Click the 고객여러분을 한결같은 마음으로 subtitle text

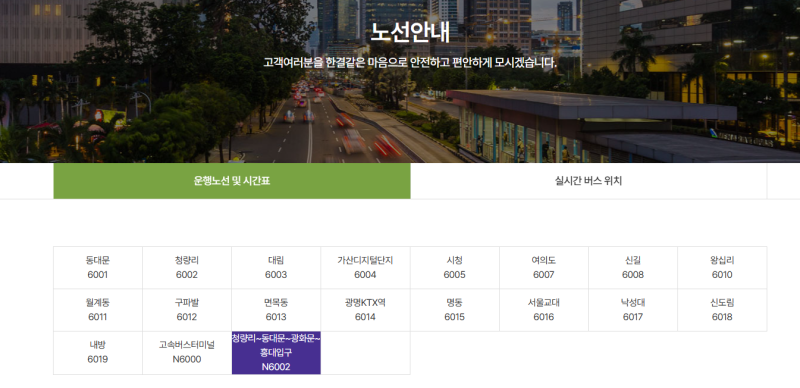(410, 63)
